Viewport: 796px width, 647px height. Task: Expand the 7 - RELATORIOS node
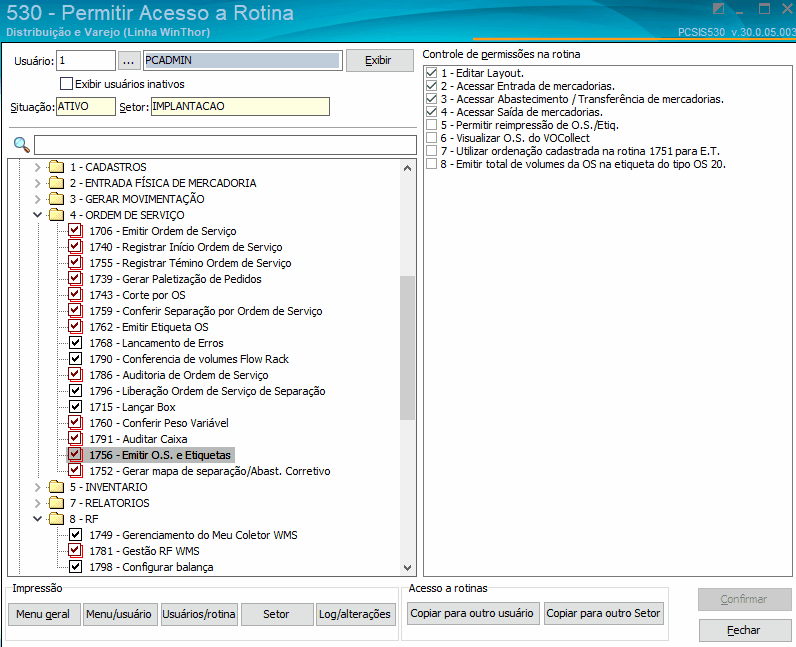[x=37, y=503]
